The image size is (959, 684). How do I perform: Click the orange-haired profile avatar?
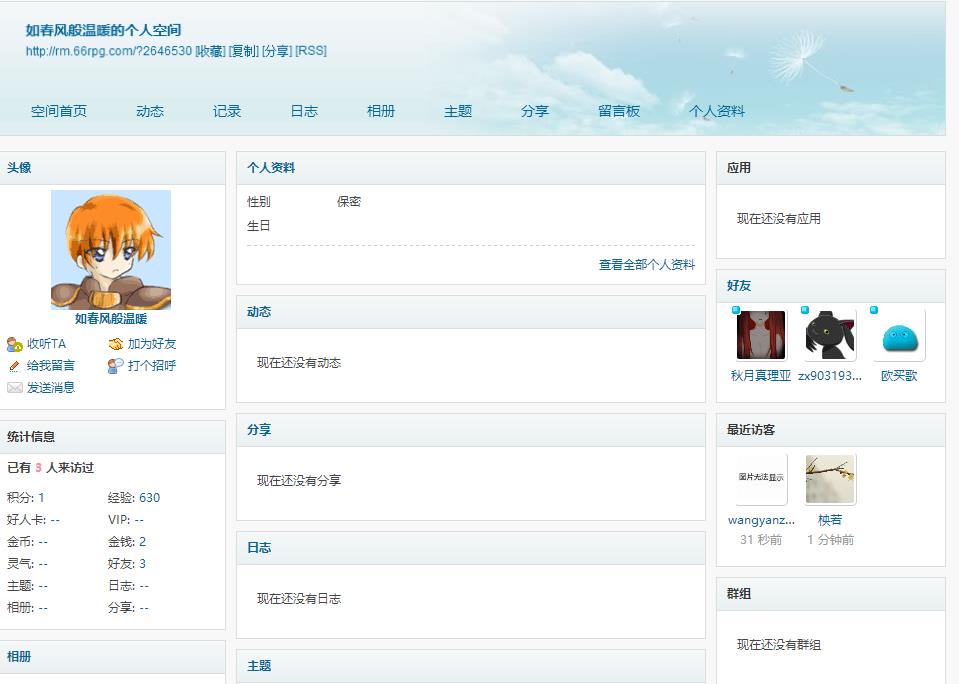[111, 250]
